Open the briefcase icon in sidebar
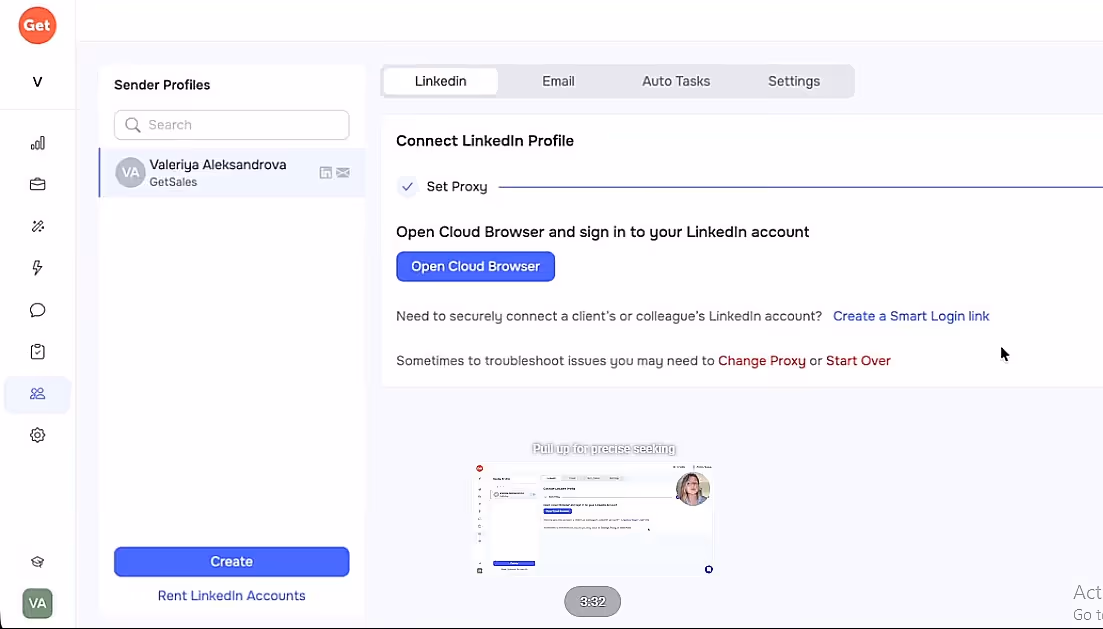1103x629 pixels. point(37,184)
